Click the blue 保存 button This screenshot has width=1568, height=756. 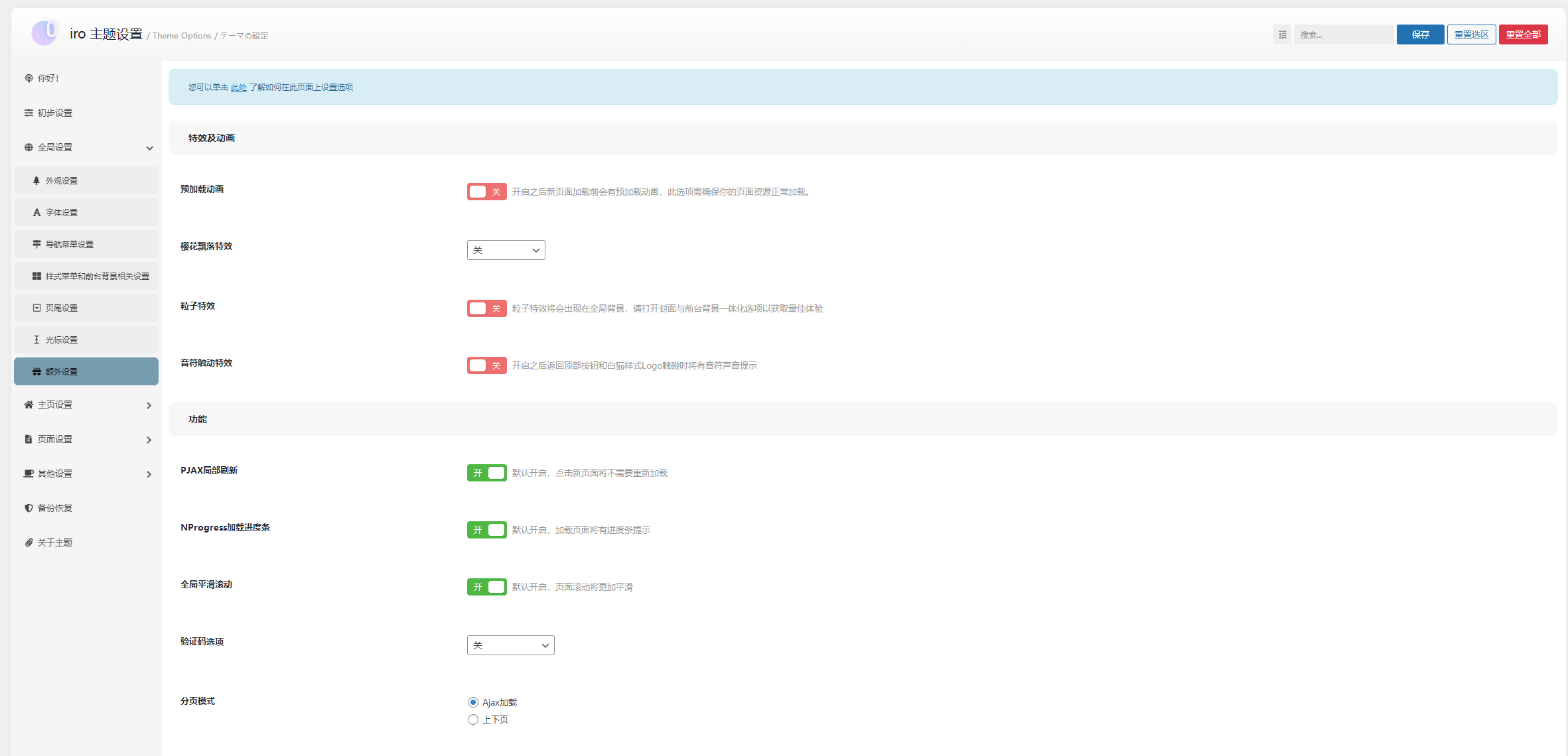1420,34
